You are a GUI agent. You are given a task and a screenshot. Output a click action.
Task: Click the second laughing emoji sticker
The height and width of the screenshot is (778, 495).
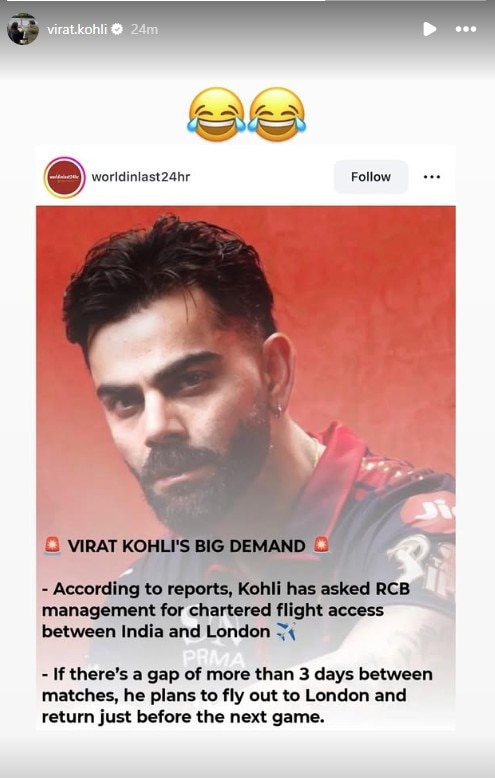pos(277,114)
